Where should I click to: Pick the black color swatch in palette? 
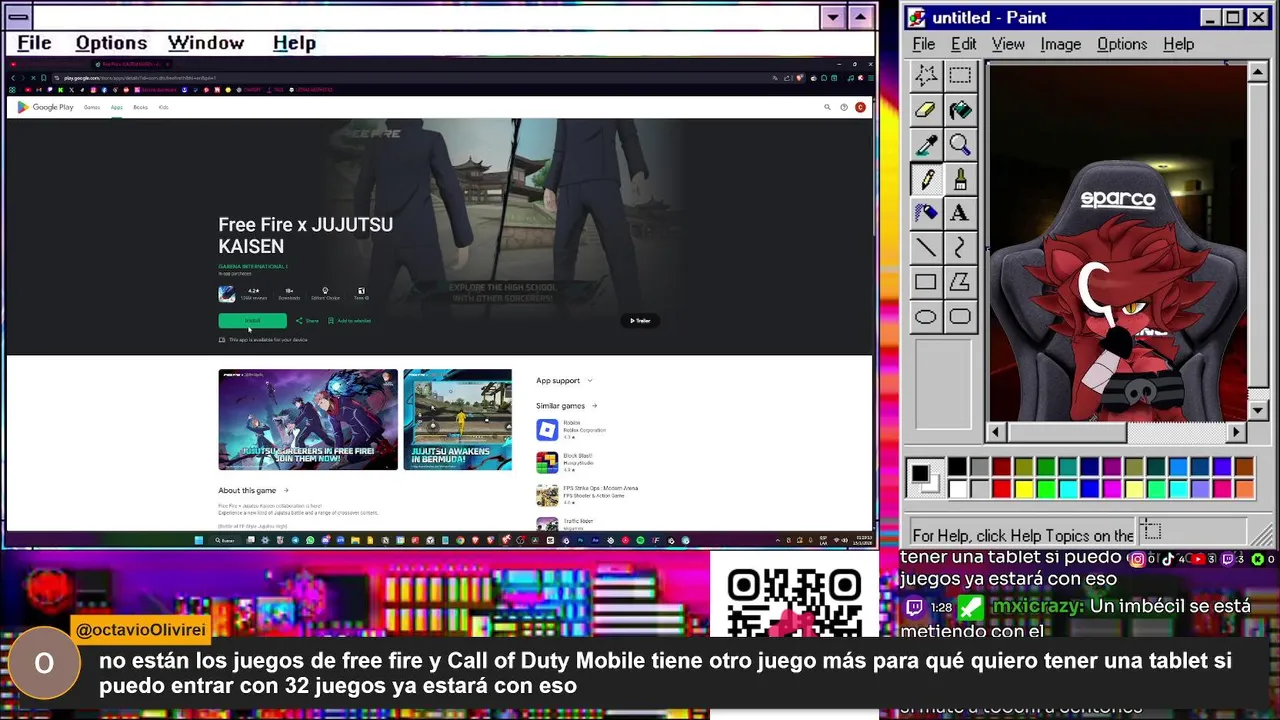click(x=957, y=467)
